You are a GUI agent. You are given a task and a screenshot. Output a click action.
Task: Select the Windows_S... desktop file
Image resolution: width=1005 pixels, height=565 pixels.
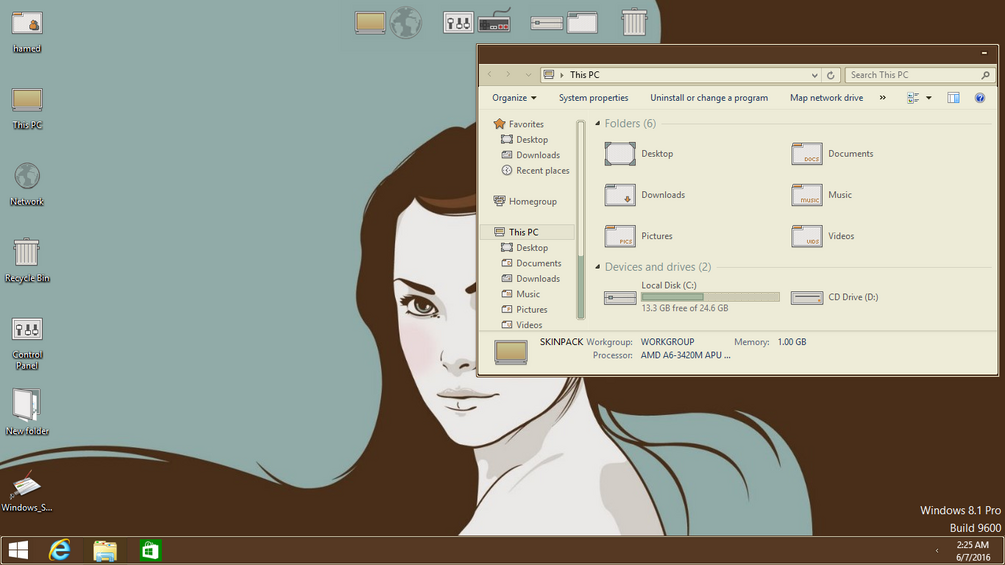(27, 491)
